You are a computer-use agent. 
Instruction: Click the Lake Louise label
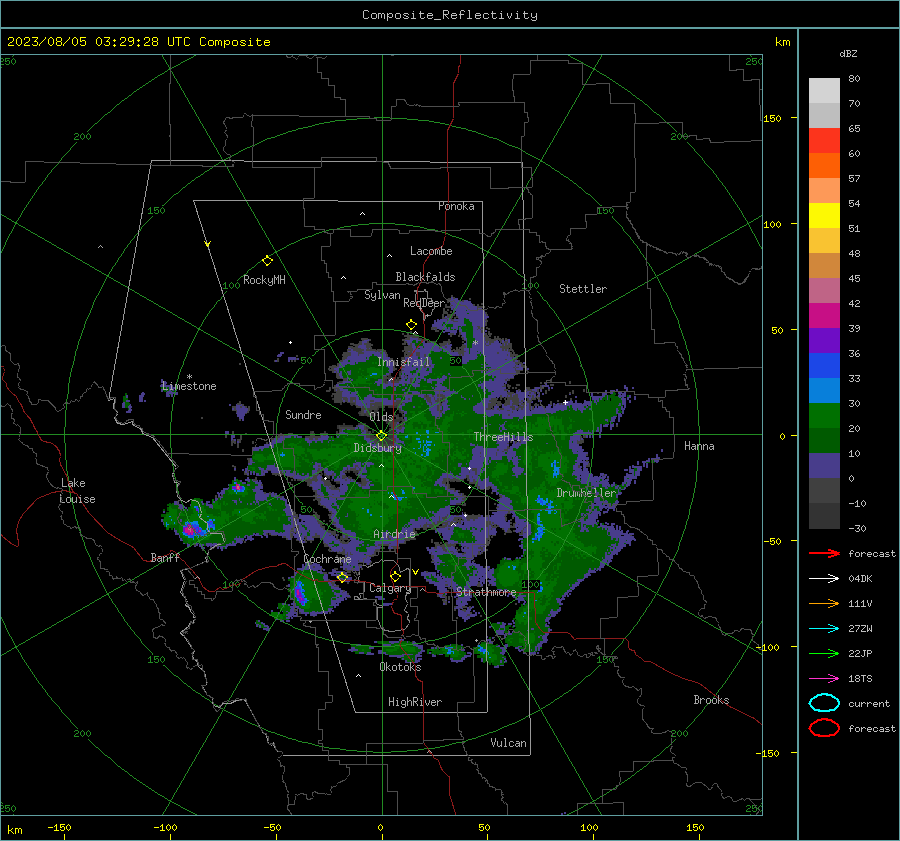(78, 491)
